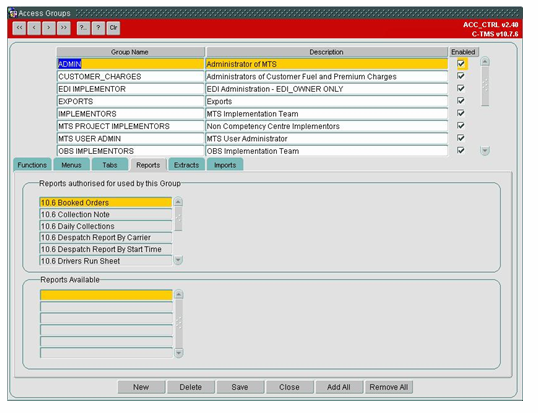Viewport: 538px width, 413px height.
Task: Click up arrow of Reports Available list
Action: click(x=179, y=294)
